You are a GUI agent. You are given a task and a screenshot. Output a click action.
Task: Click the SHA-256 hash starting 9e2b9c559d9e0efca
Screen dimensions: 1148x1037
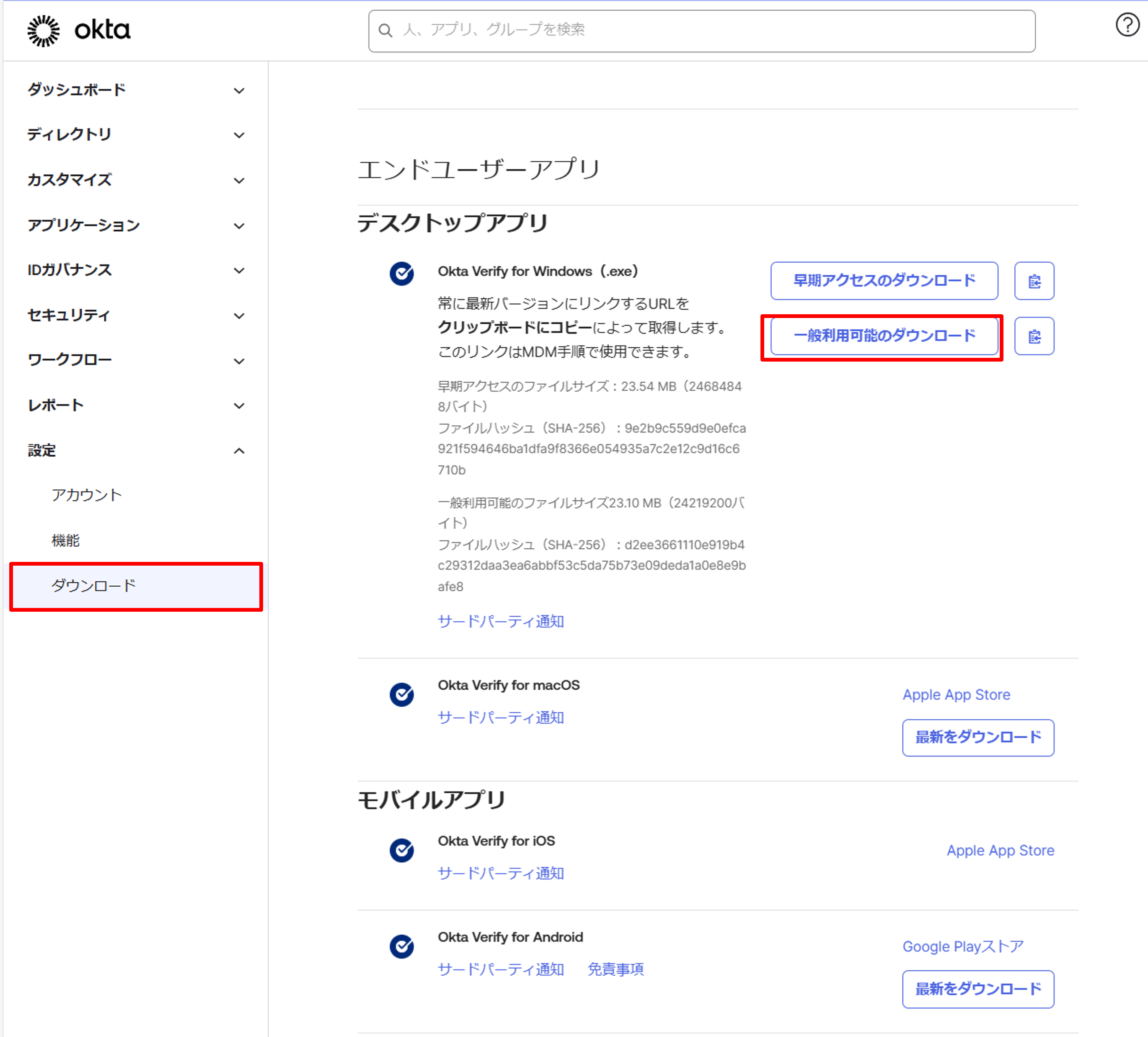(592, 449)
